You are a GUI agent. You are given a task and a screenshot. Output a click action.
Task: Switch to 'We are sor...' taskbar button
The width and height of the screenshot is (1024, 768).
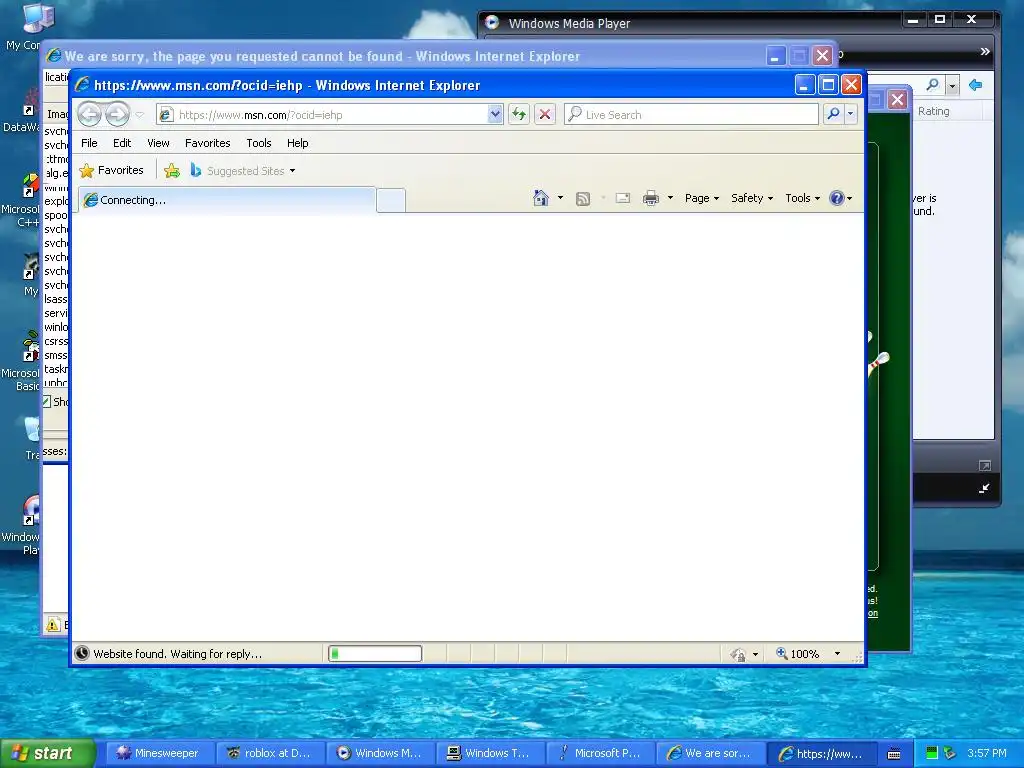click(711, 753)
